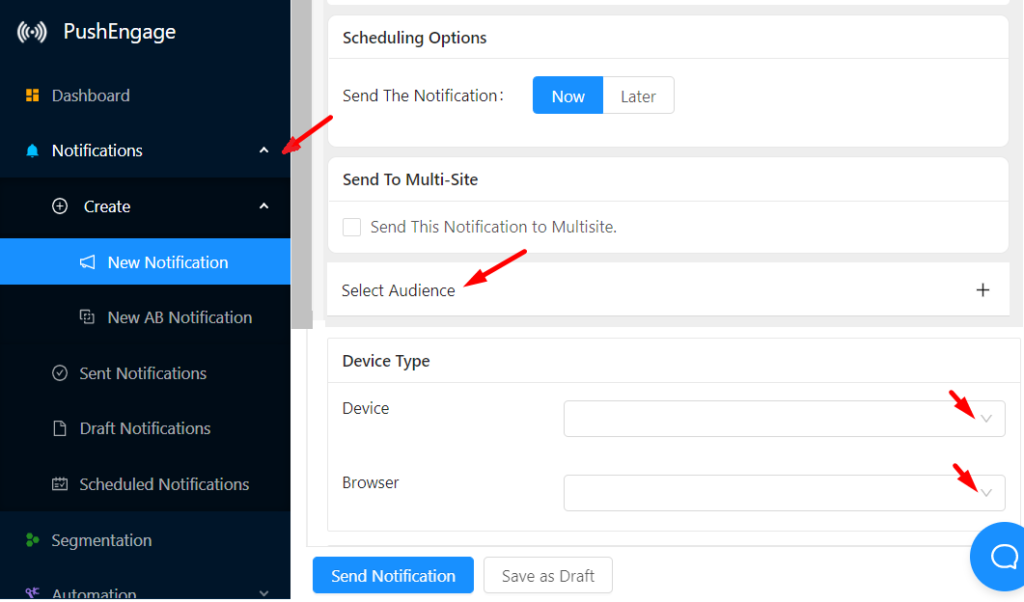Click the Browser field label
The height and width of the screenshot is (602, 1024).
(x=370, y=483)
